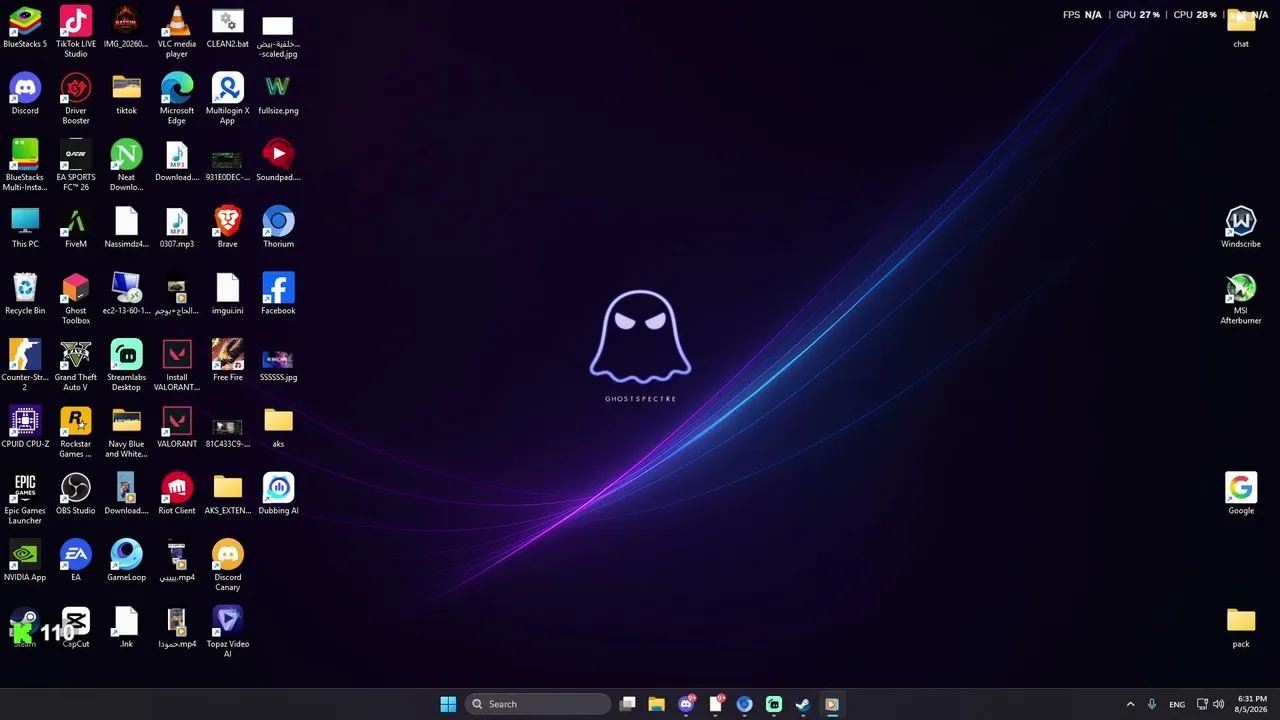Open the ENG language switcher
The image size is (1280, 720).
pos(1177,704)
